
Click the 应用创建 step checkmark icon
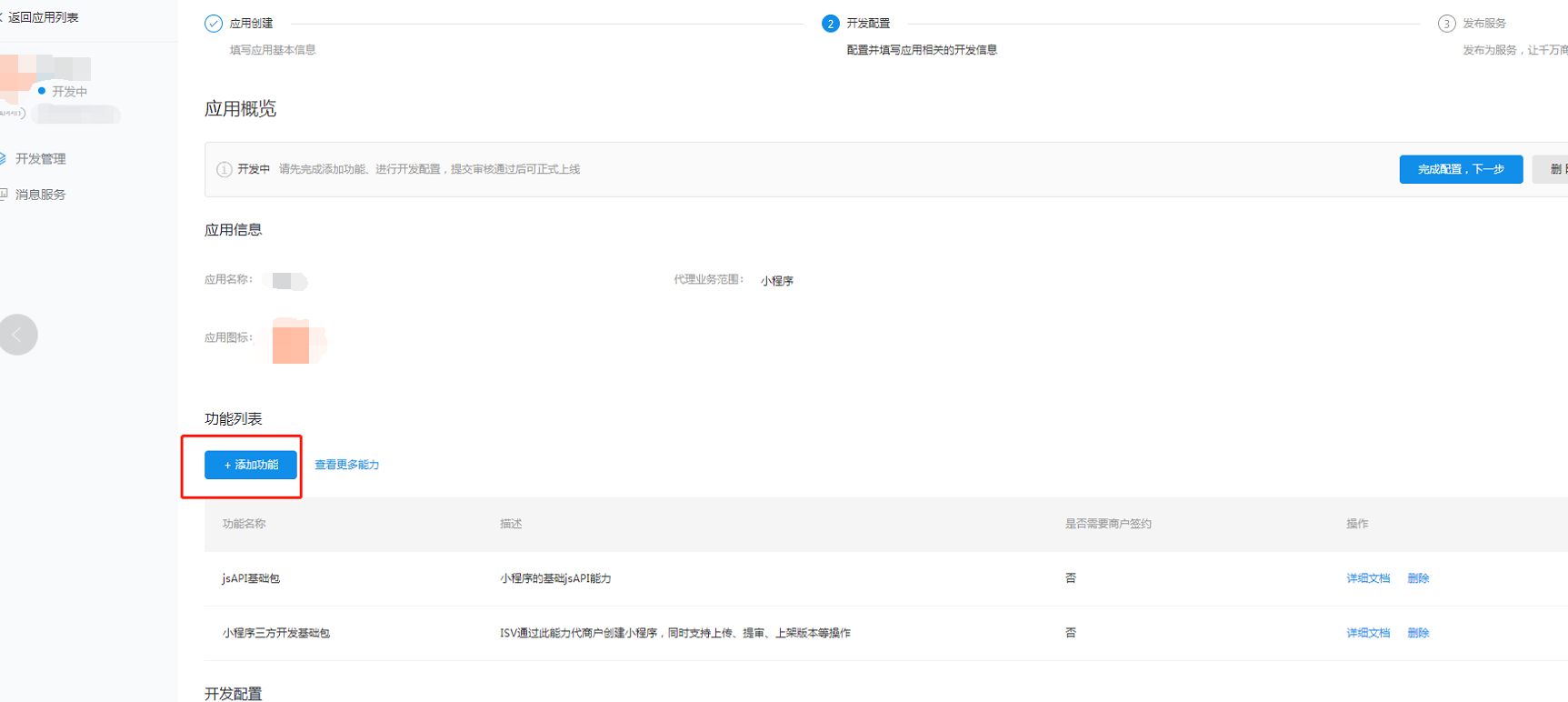point(214,24)
